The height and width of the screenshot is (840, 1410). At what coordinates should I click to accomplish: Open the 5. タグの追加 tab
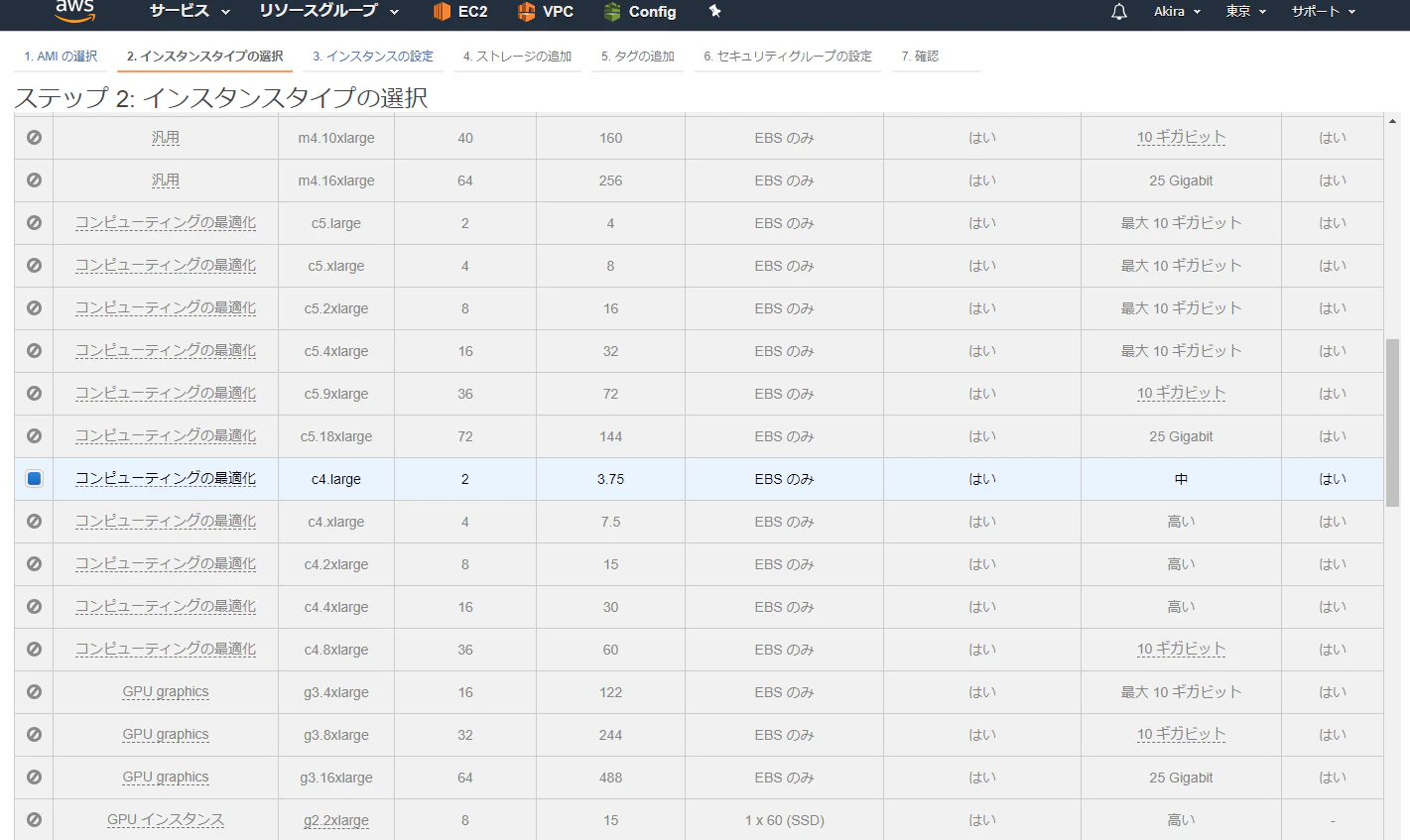[638, 57]
